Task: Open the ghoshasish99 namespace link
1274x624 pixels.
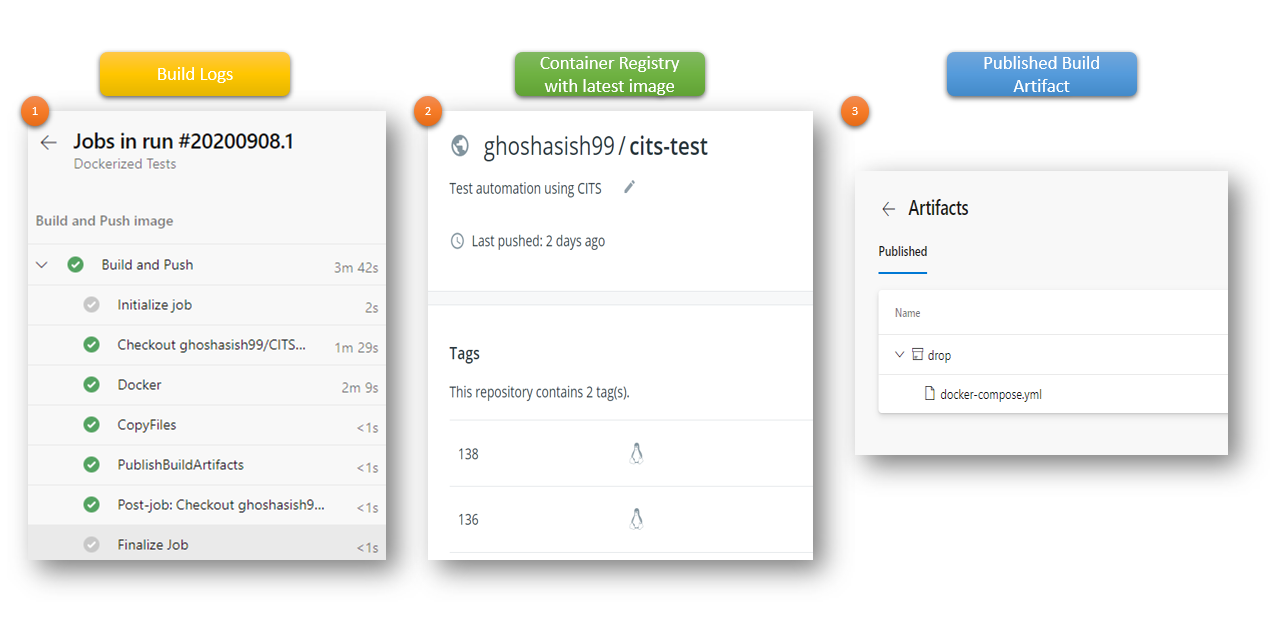Action: pos(549,146)
